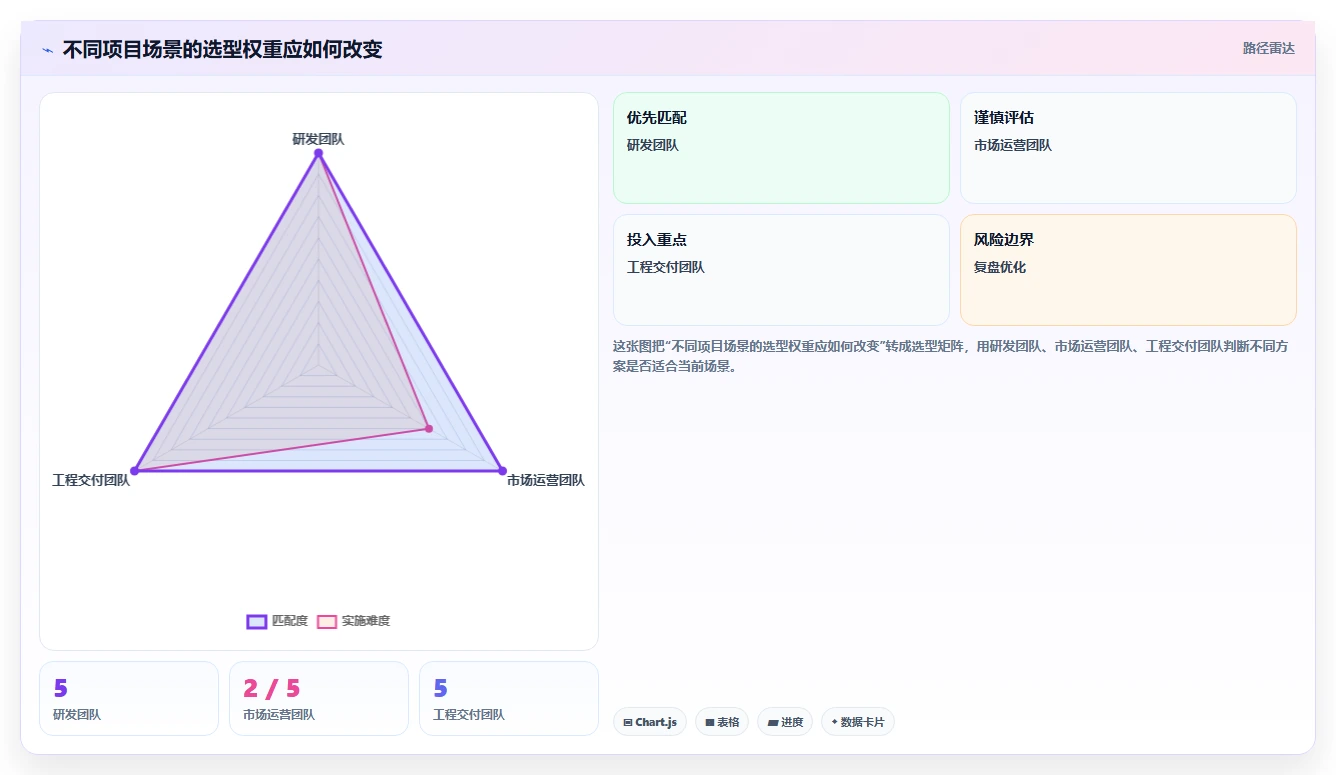The width and height of the screenshot is (1336, 775).
Task: Click 研发团队 text in the 优先匹配 card
Action: coord(653,145)
